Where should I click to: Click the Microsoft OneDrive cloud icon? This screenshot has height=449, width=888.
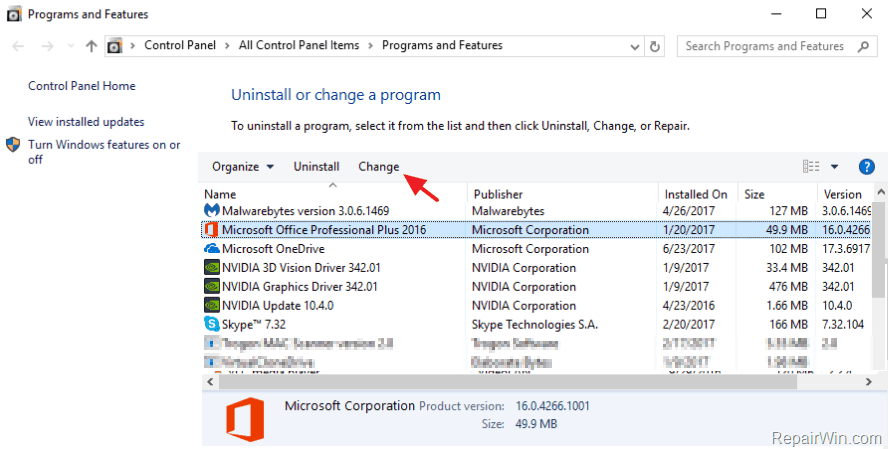(x=211, y=249)
